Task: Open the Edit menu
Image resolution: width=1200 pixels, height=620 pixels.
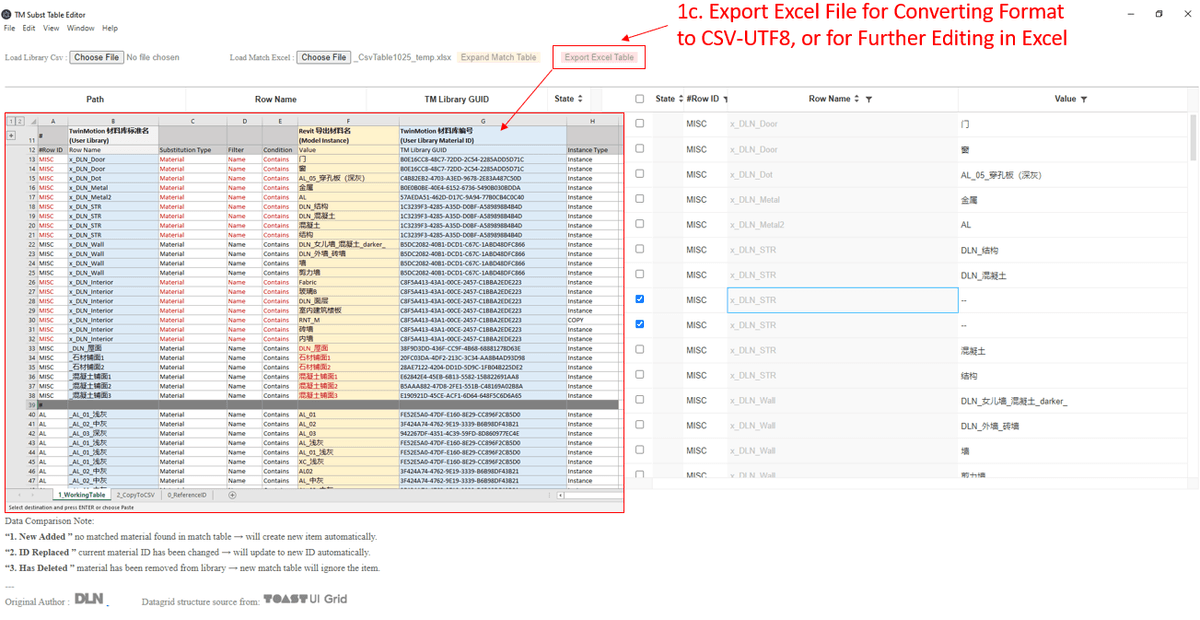Action: (x=29, y=28)
